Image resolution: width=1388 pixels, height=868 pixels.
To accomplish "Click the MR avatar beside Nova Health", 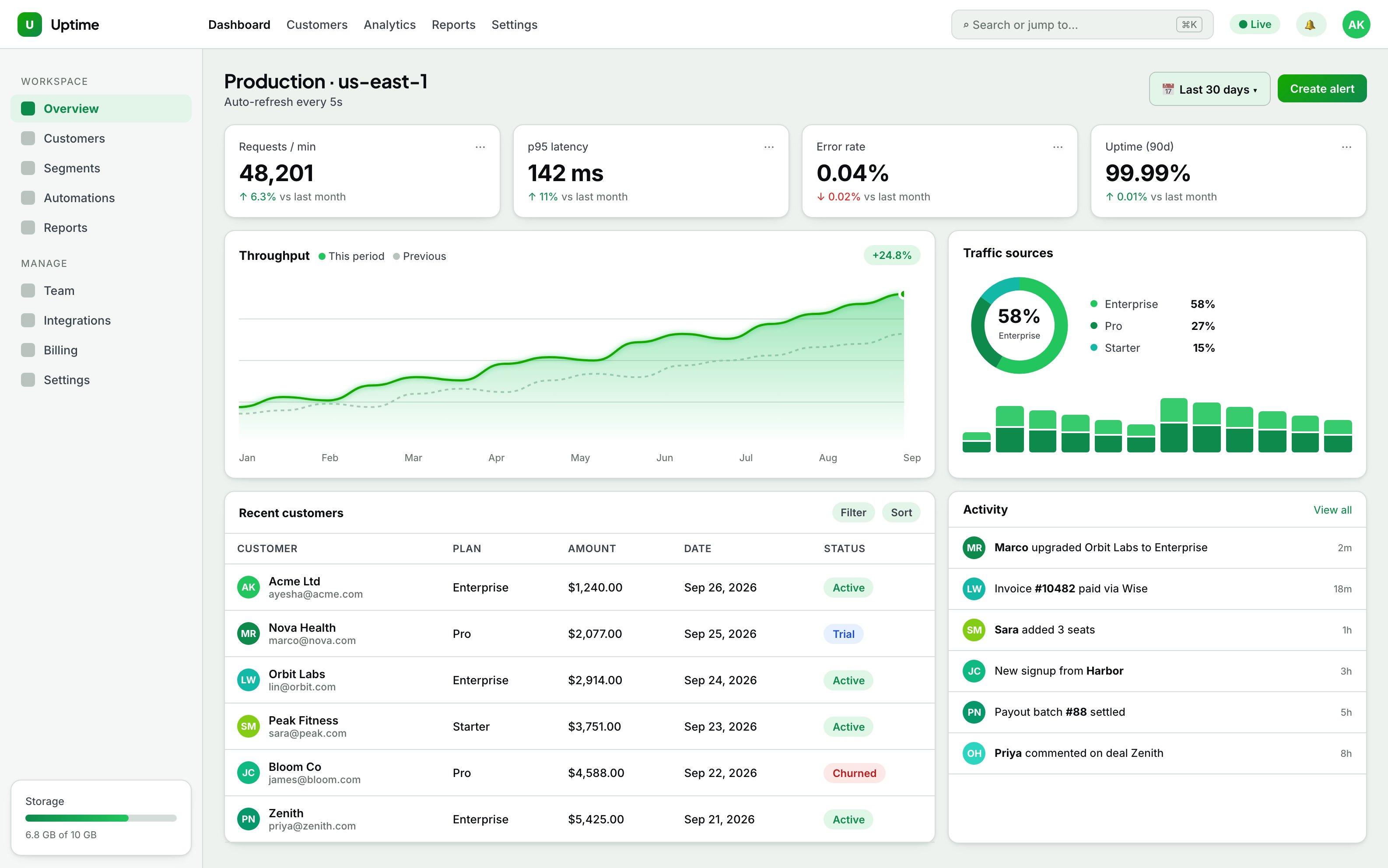I will point(249,634).
